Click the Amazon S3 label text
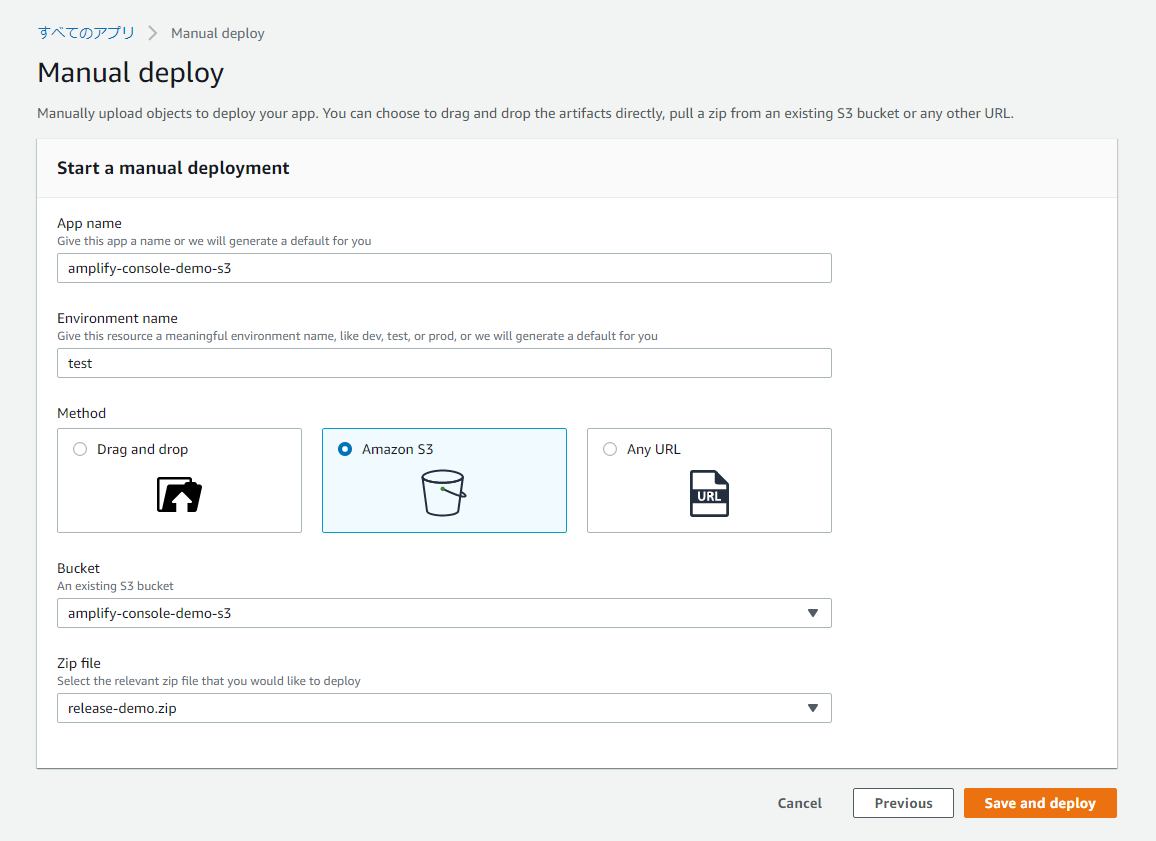Image resolution: width=1156 pixels, height=841 pixels. [x=397, y=449]
